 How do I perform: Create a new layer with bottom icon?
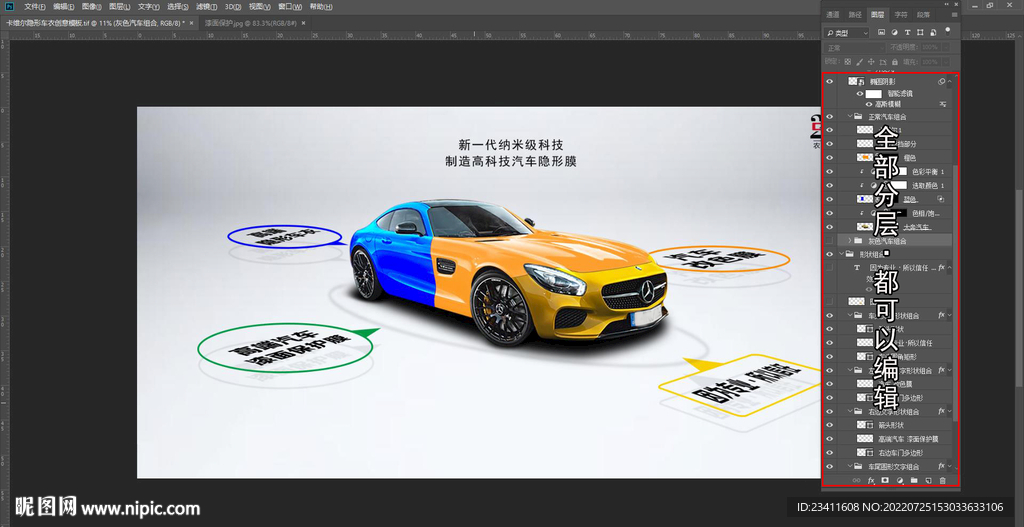tap(928, 480)
